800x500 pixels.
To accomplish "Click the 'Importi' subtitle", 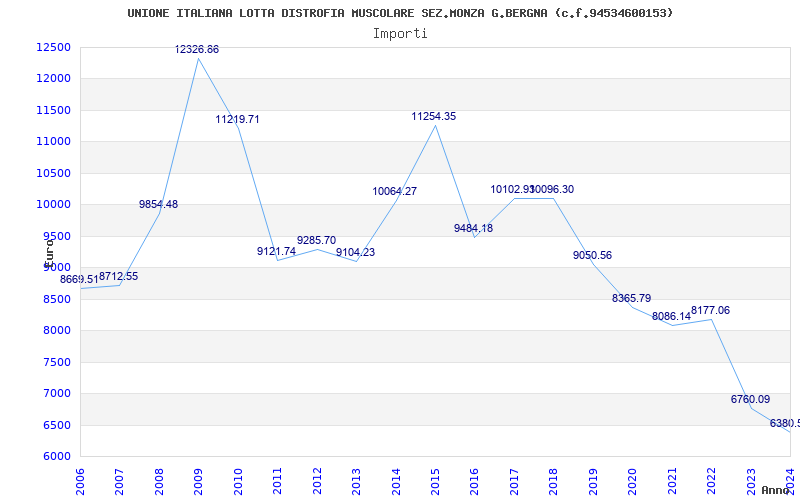I will point(400,34).
